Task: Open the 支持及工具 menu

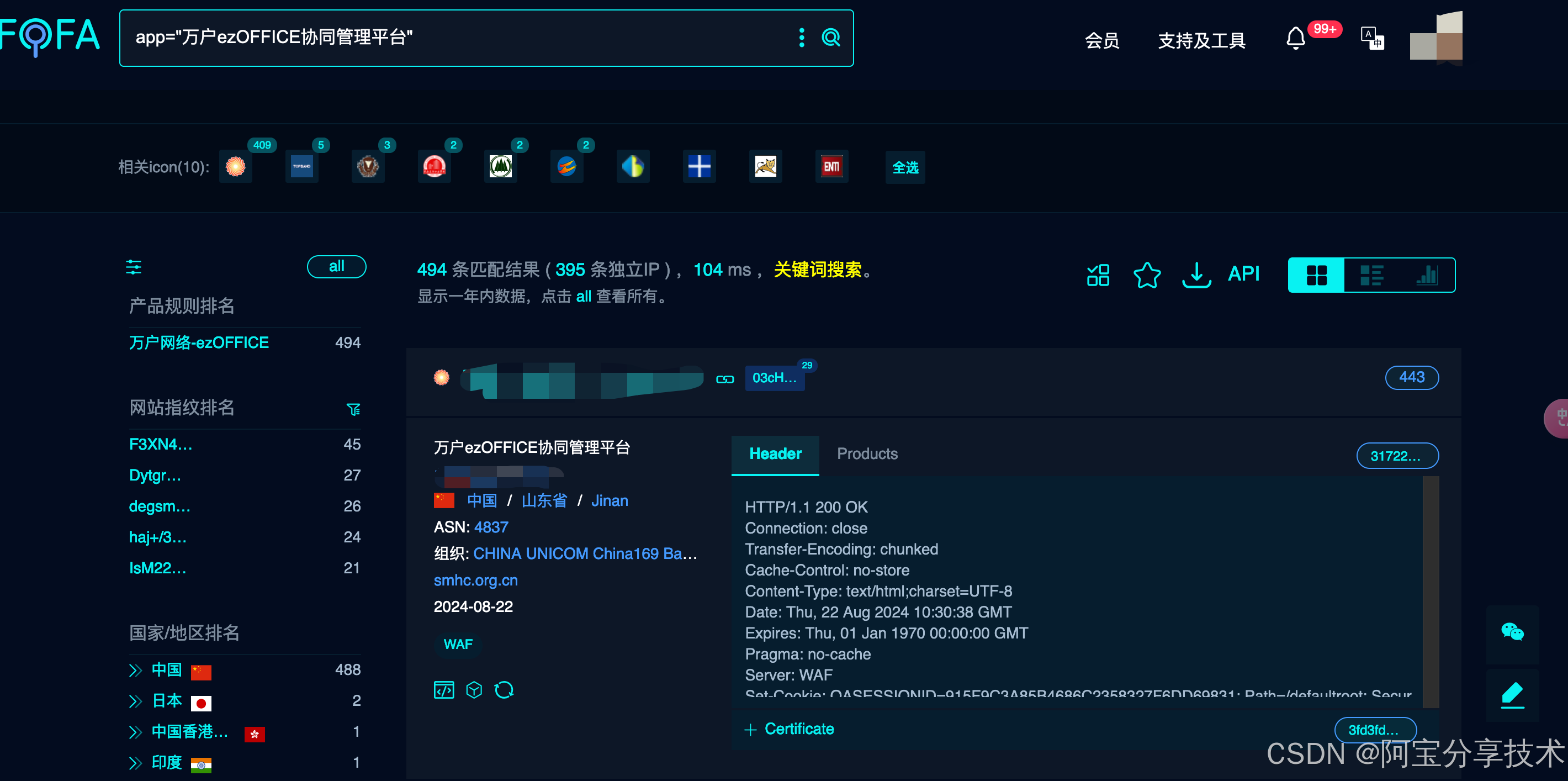Action: [x=1201, y=40]
